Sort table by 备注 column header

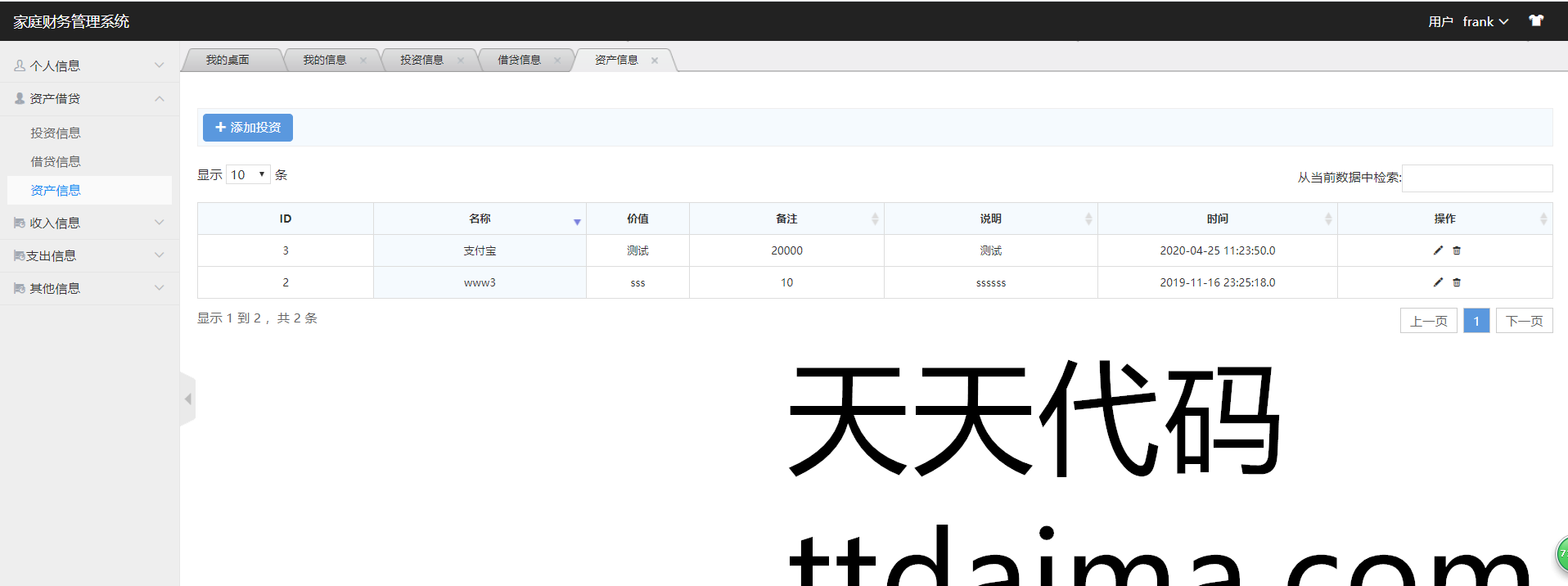click(786, 219)
